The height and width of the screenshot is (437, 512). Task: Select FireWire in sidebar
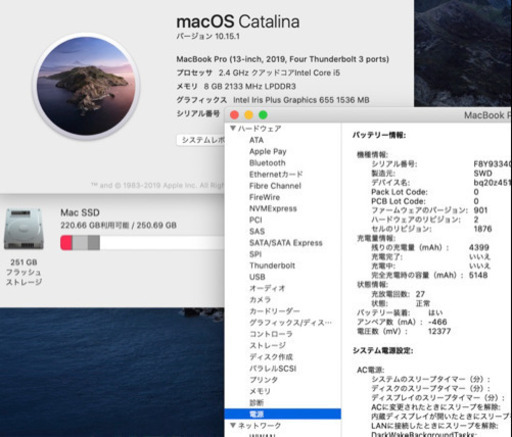264,197
